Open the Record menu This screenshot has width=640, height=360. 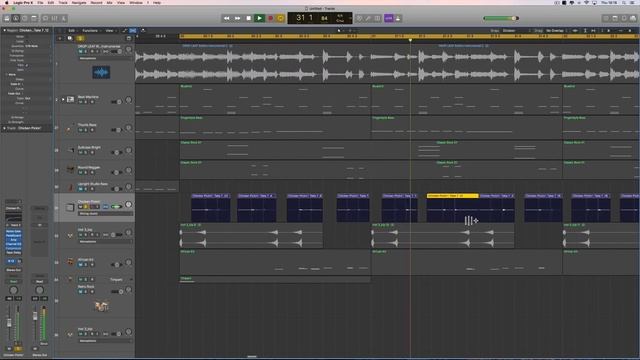[x=96, y=2]
